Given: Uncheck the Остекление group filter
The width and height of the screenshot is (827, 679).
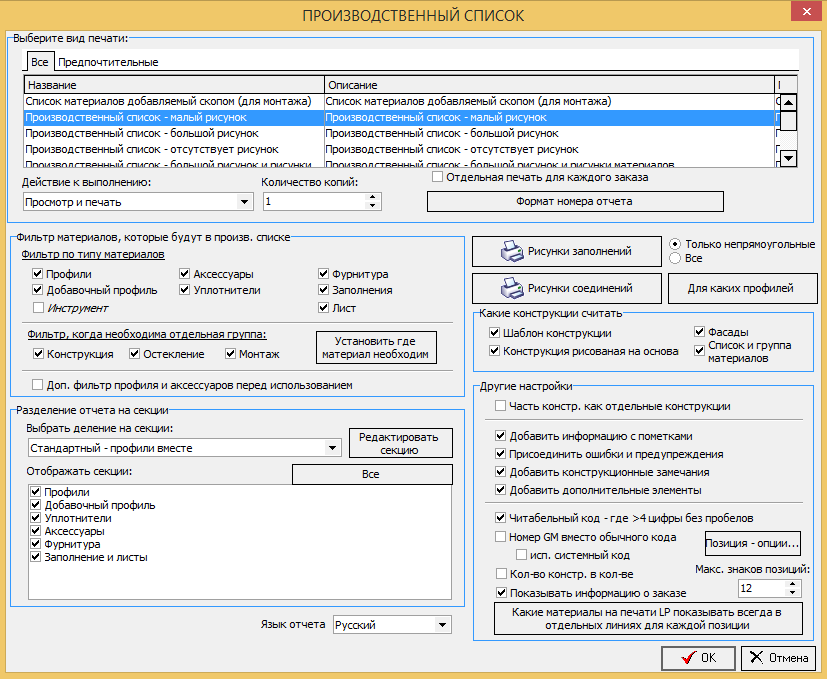Looking at the screenshot, I should (134, 354).
